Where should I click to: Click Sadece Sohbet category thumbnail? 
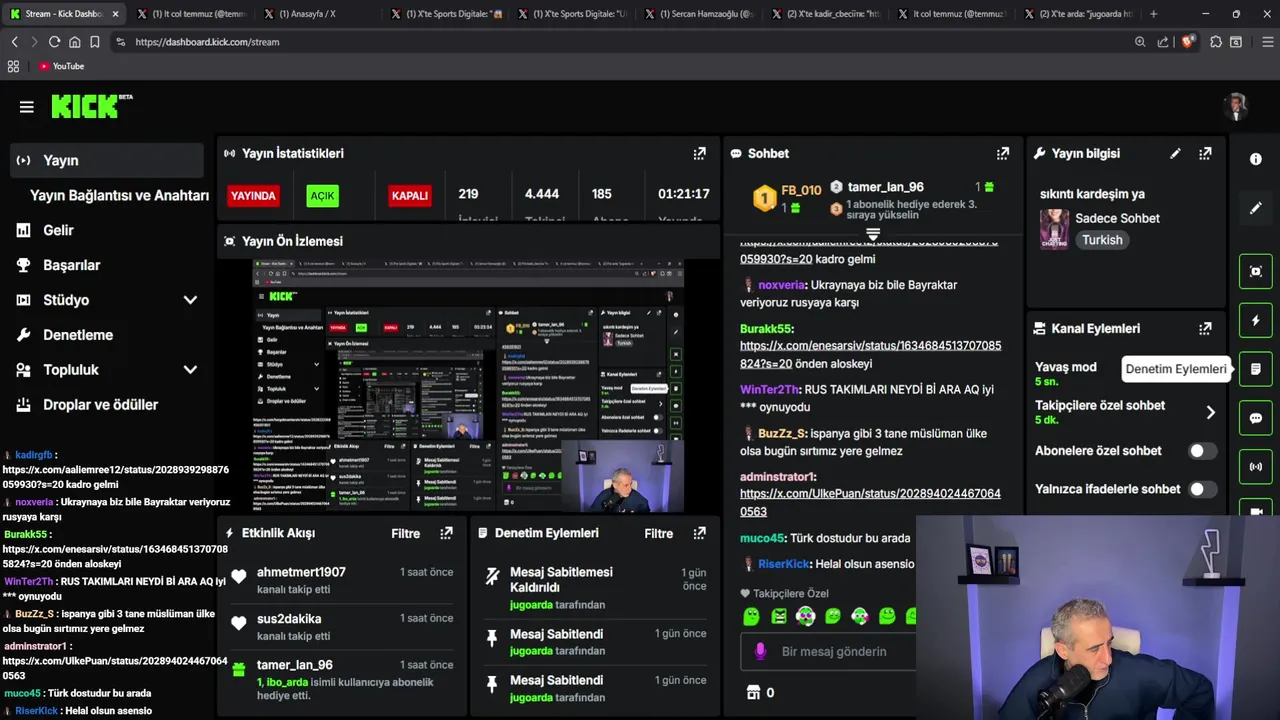(x=1054, y=229)
